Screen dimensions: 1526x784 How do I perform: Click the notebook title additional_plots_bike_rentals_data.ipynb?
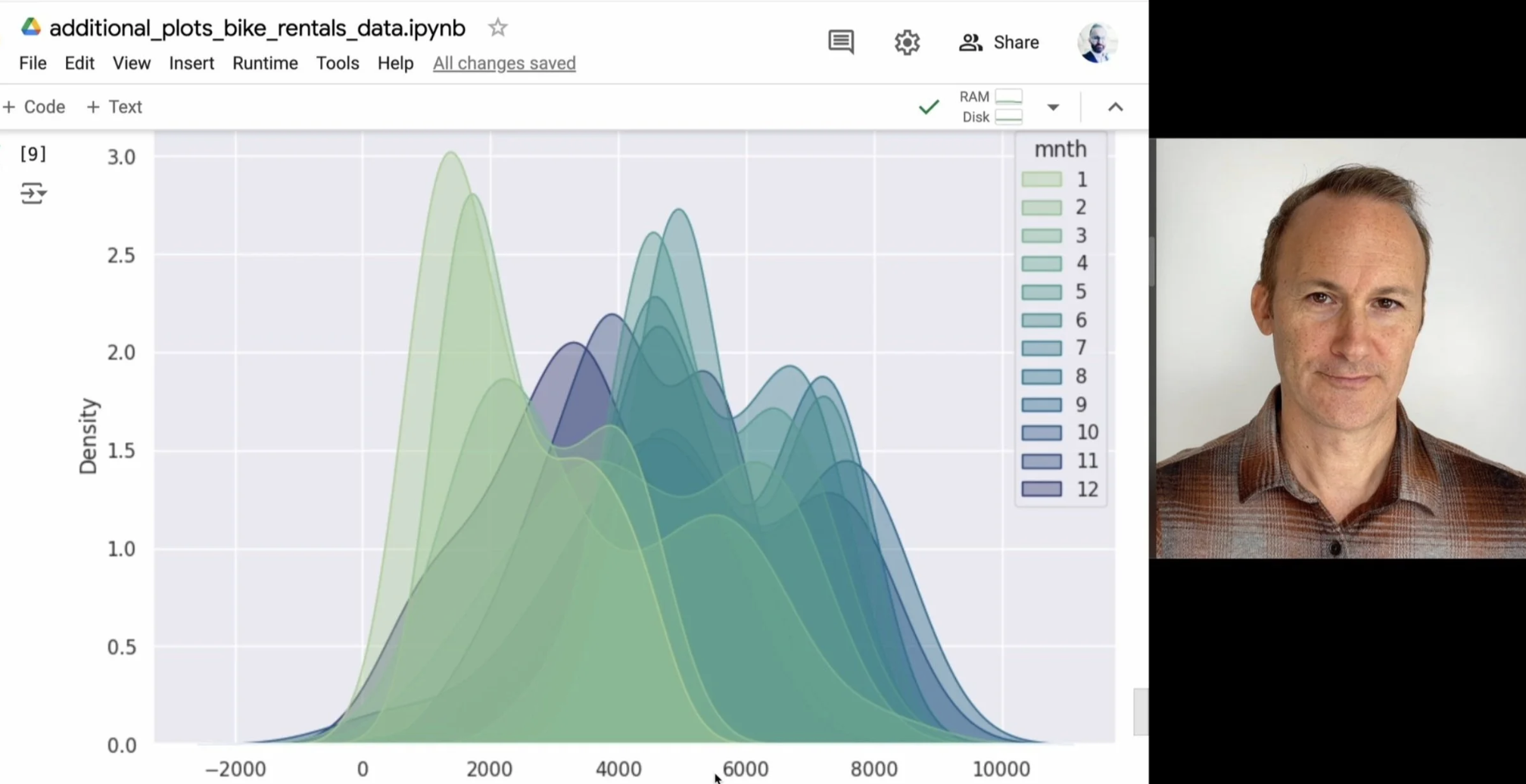[x=257, y=28]
